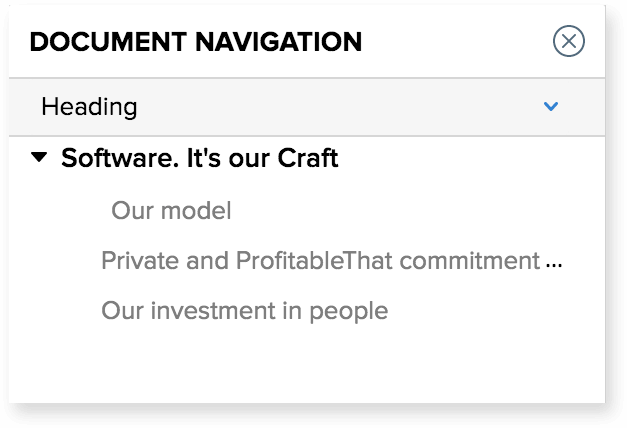The height and width of the screenshot is (428, 627).
Task: Click the ellipsis after truncated heading
Action: click(555, 263)
